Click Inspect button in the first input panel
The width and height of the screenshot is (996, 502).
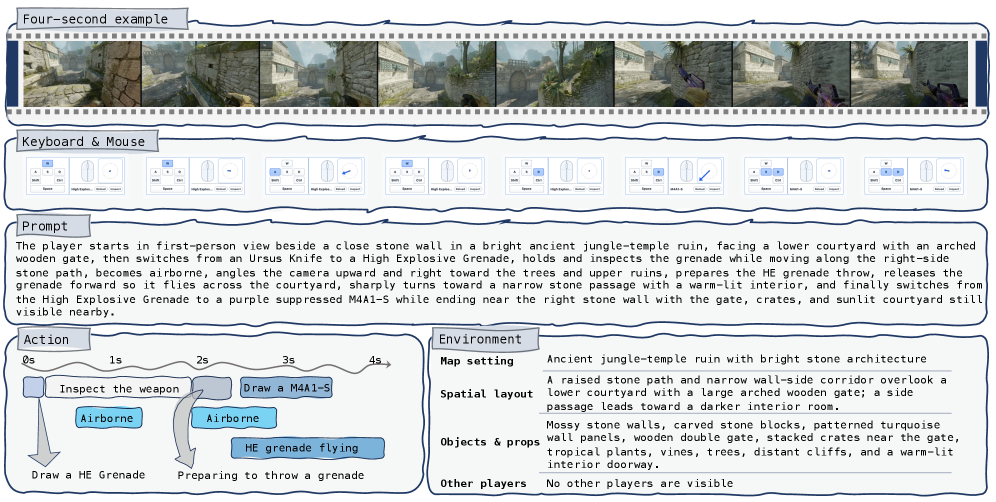click(x=116, y=189)
